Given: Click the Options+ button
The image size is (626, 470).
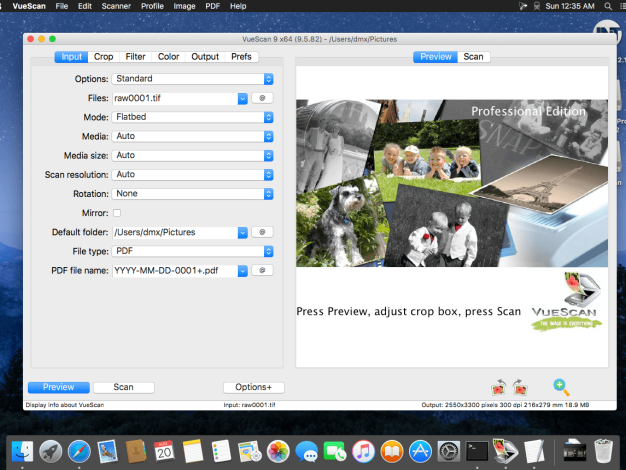Looking at the screenshot, I should click(x=254, y=387).
